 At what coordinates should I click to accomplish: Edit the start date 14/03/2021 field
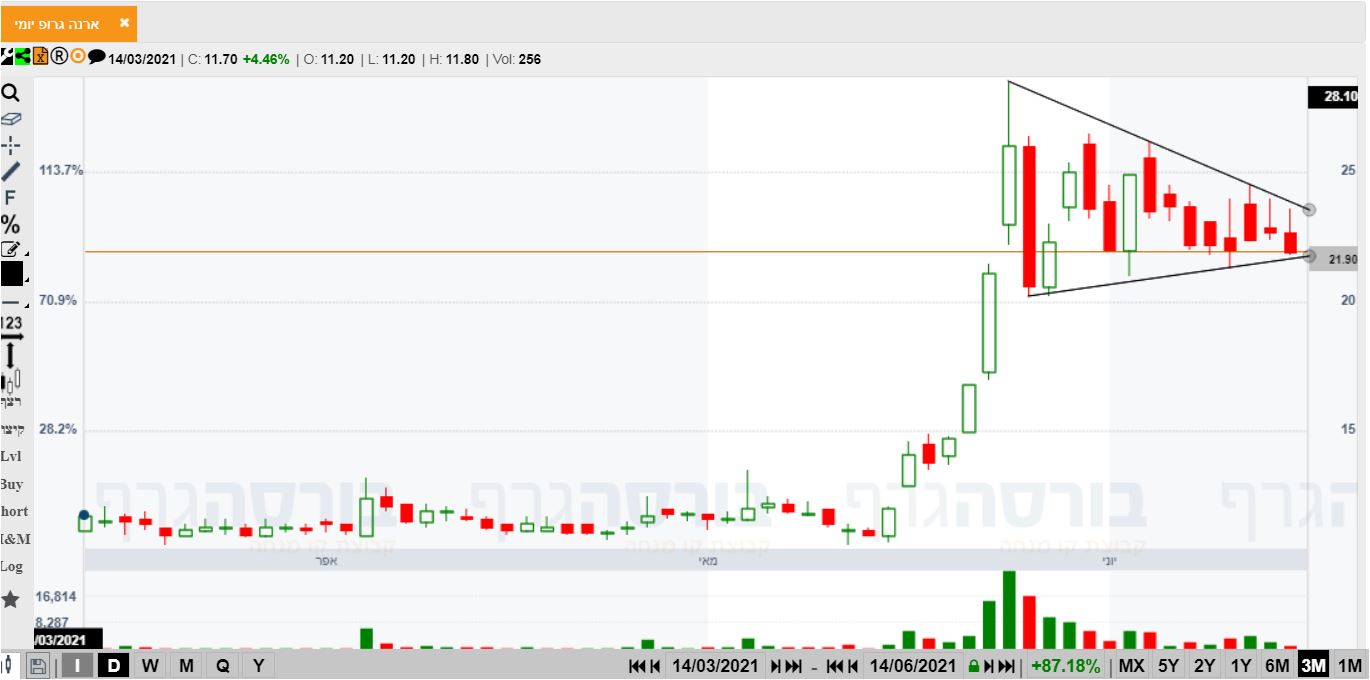[715, 666]
